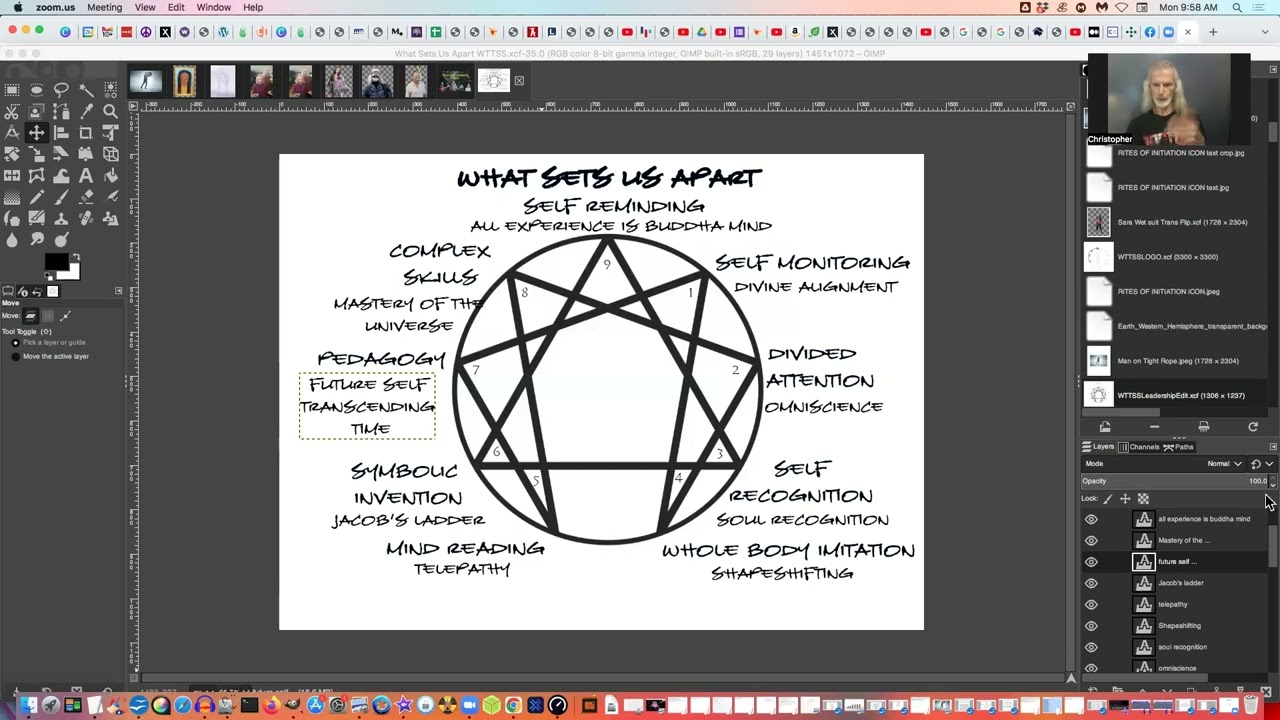Select the Gradient tool
This screenshot has width=1280, height=720.
coord(12,197)
